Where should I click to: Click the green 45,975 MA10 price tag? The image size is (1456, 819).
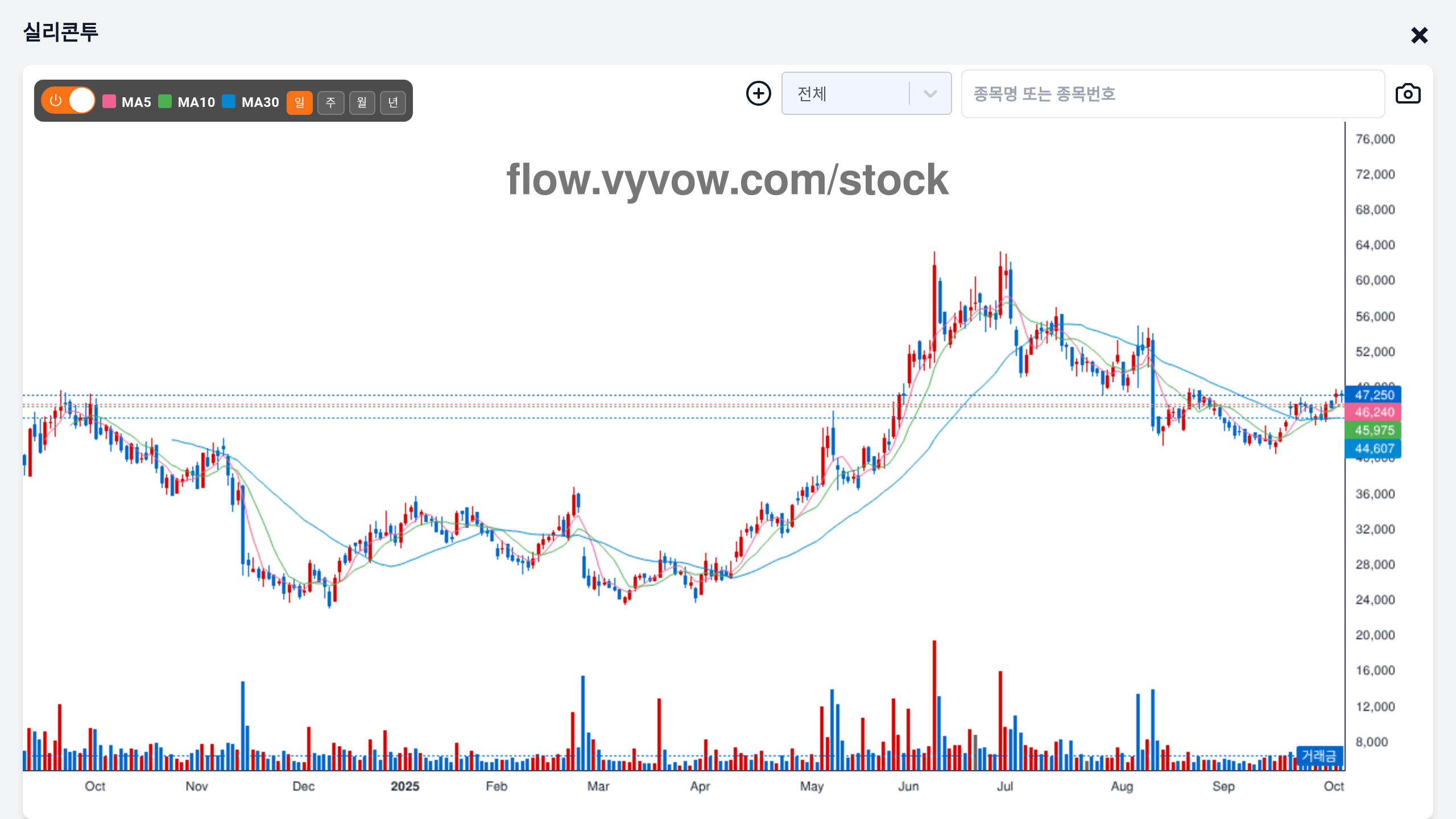click(1374, 431)
